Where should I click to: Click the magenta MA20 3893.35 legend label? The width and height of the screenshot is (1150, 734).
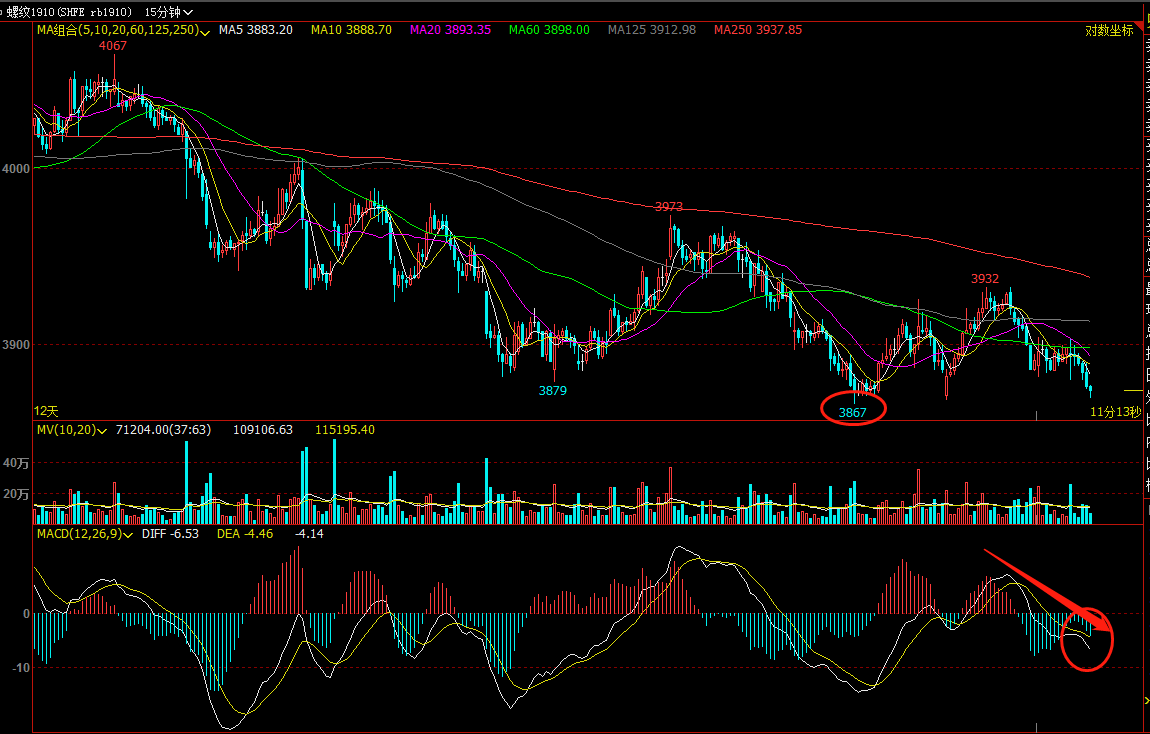pos(450,30)
